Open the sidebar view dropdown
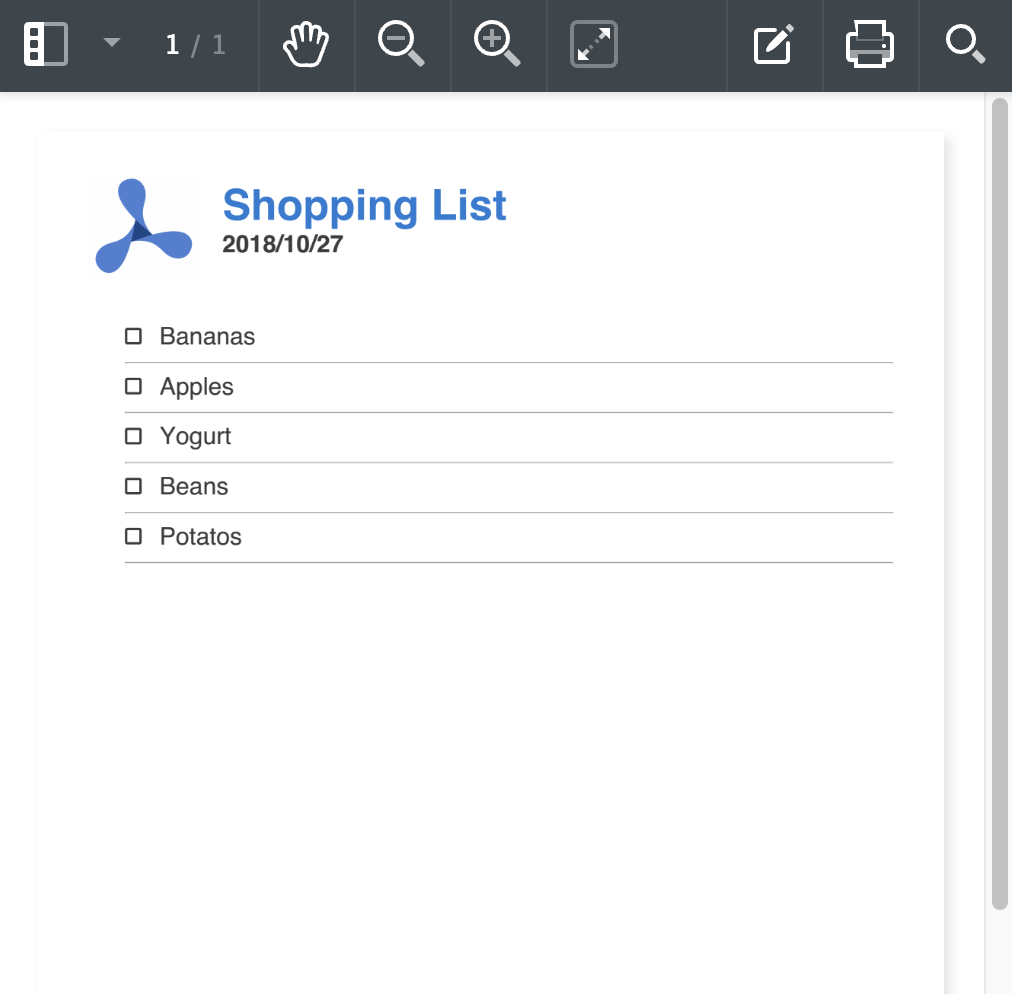This screenshot has height=994, width=1012. pyautogui.click(x=111, y=43)
